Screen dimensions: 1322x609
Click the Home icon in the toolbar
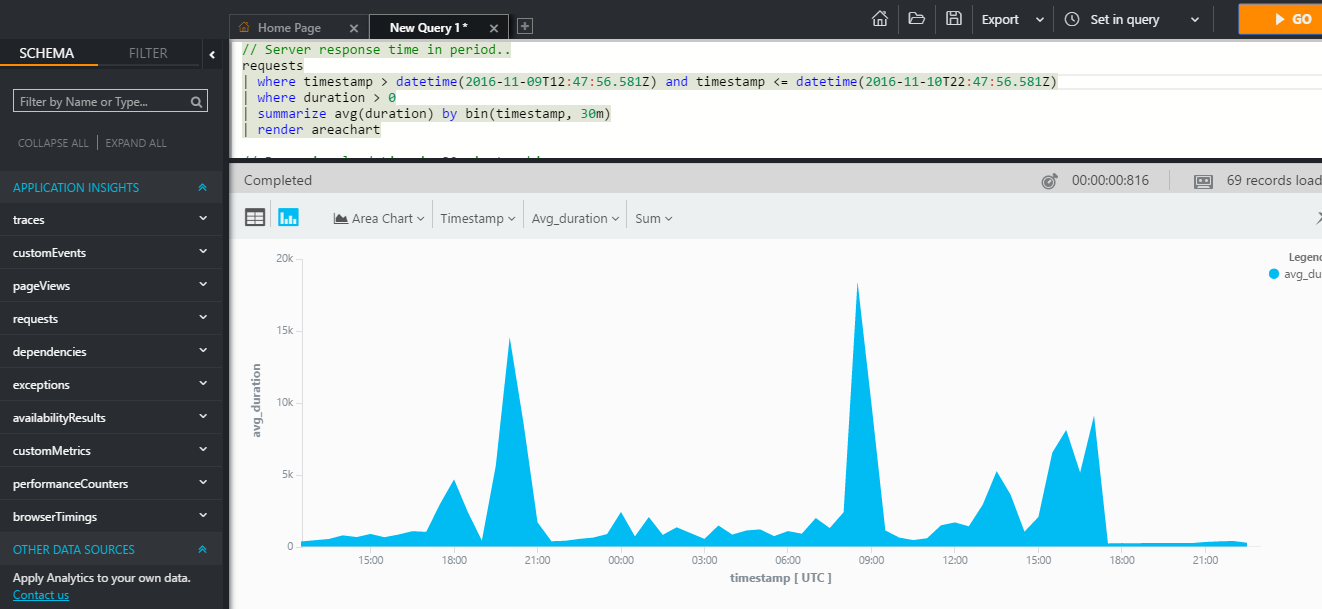point(878,19)
